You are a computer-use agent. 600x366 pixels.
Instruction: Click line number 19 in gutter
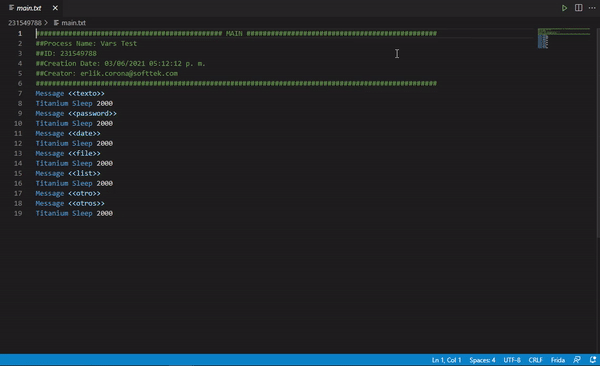[18, 213]
